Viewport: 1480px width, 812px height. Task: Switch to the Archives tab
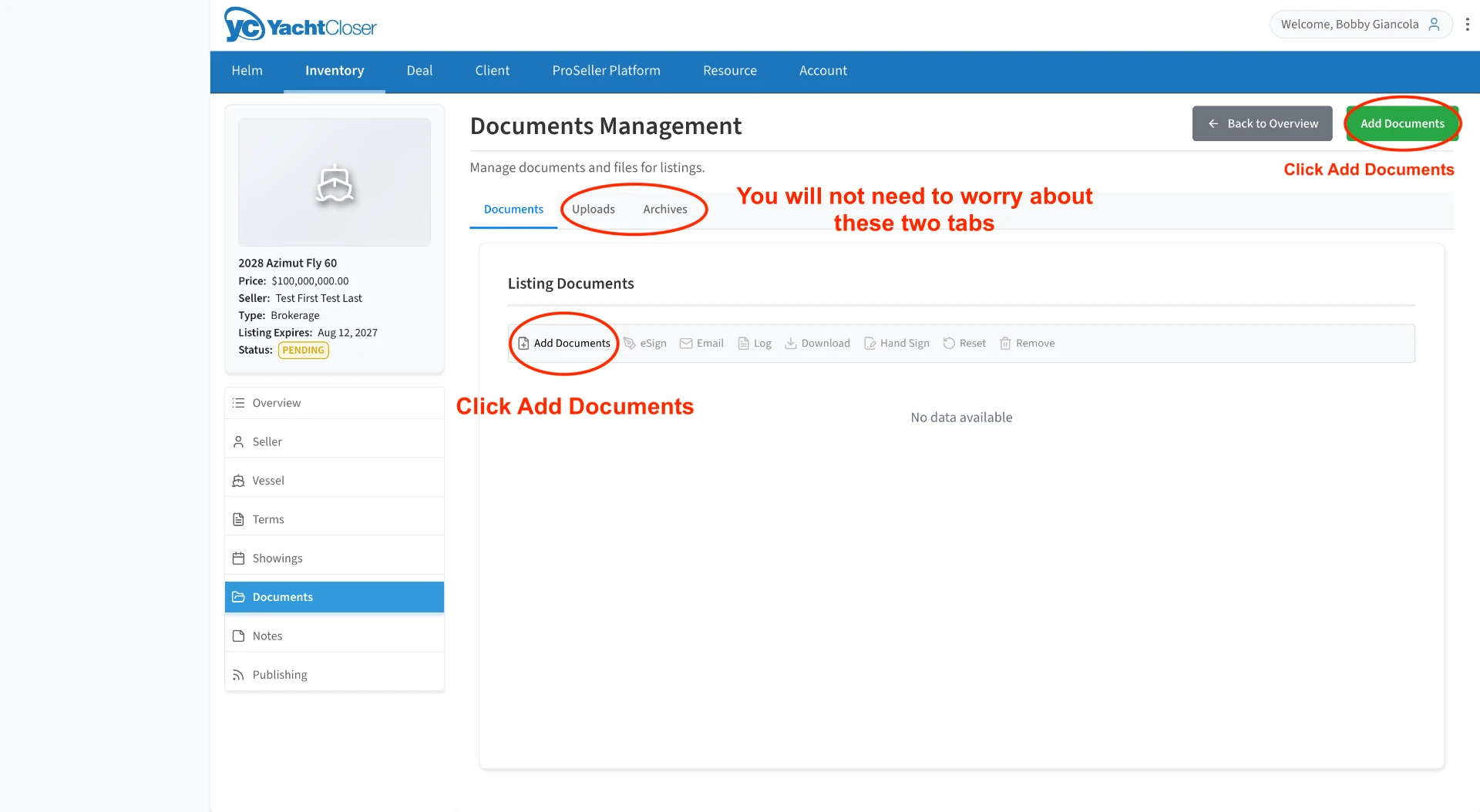(665, 210)
